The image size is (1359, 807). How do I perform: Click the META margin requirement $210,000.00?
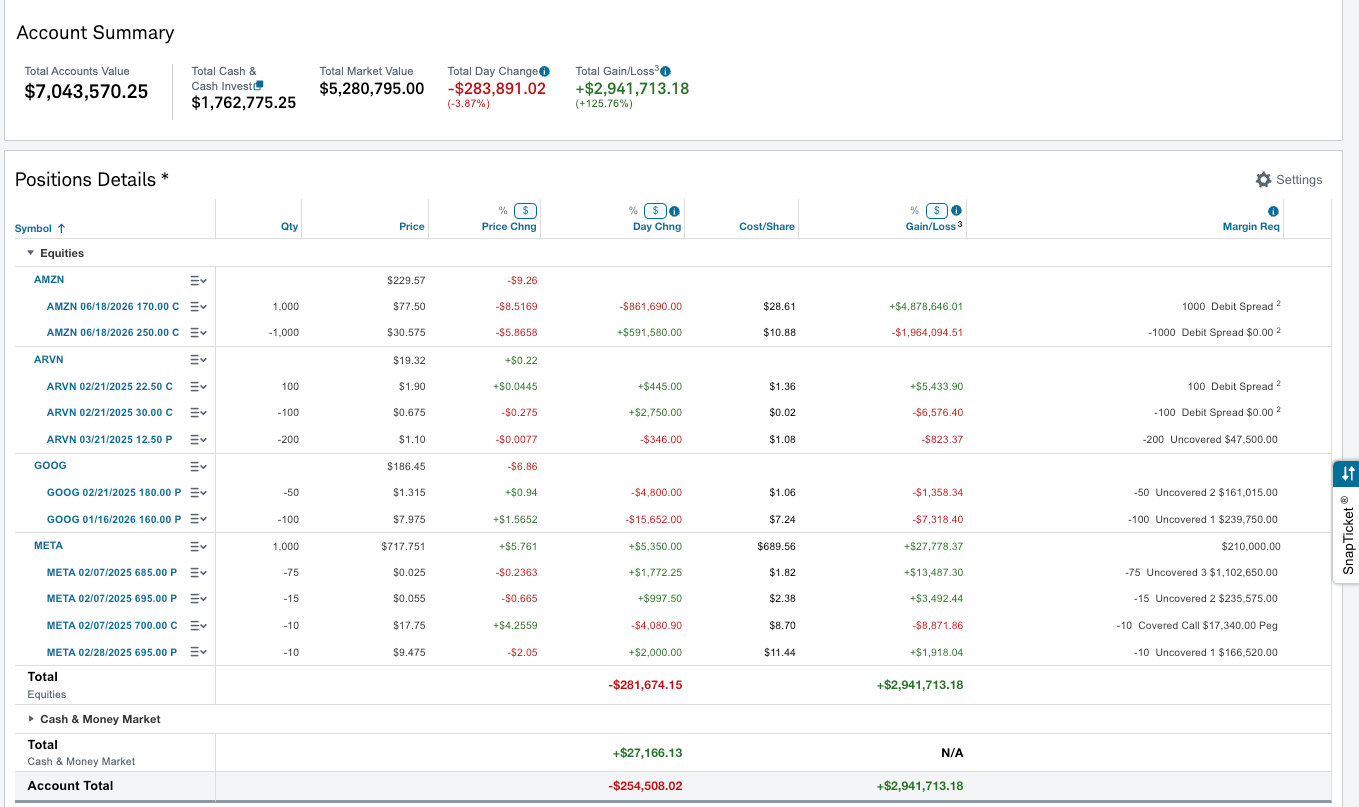tap(1251, 546)
